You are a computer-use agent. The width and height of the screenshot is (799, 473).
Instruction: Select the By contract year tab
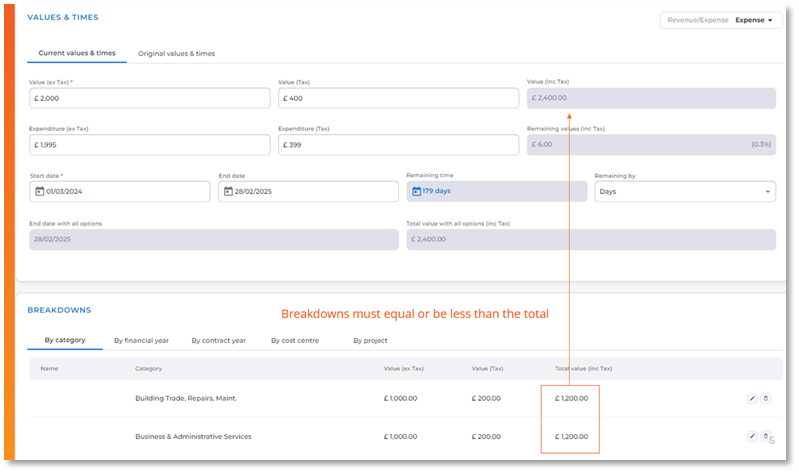tap(219, 340)
